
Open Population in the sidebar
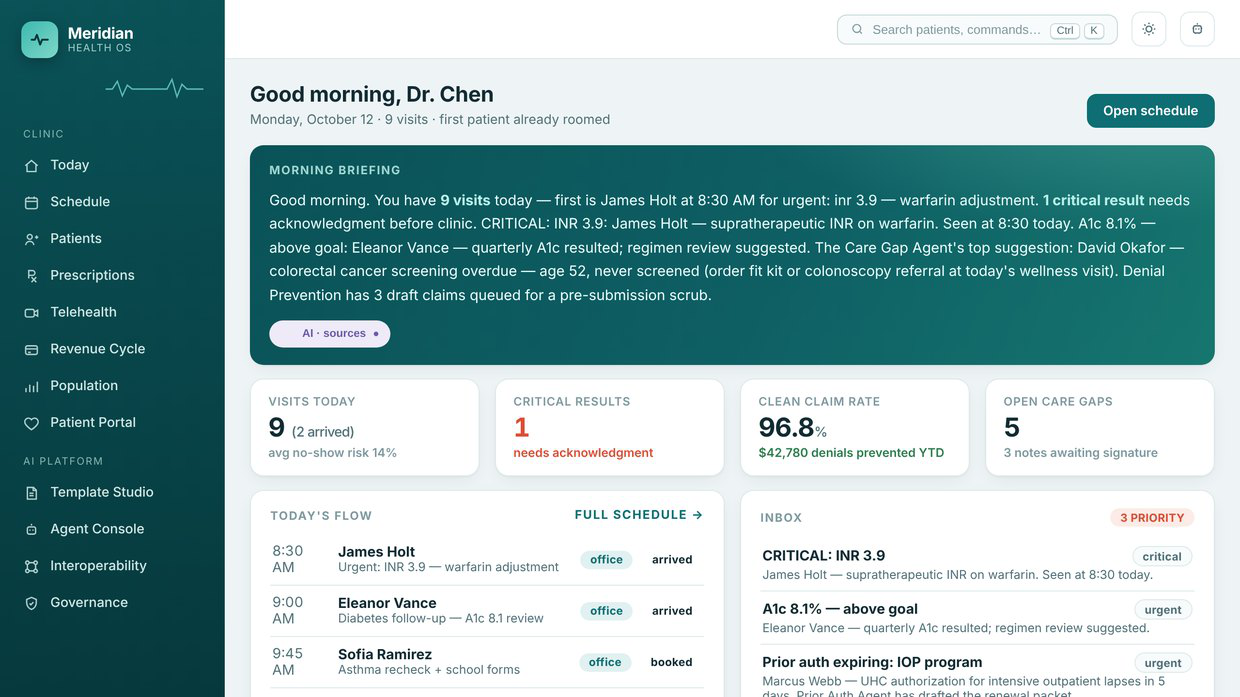point(112,386)
